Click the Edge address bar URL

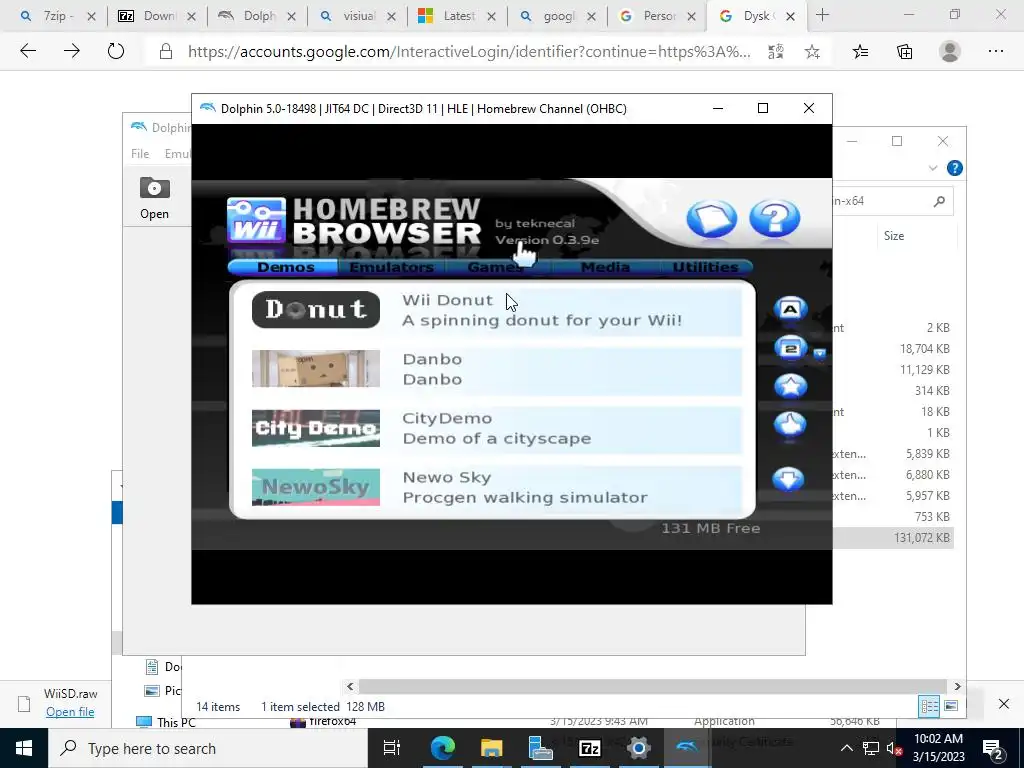coord(469,52)
